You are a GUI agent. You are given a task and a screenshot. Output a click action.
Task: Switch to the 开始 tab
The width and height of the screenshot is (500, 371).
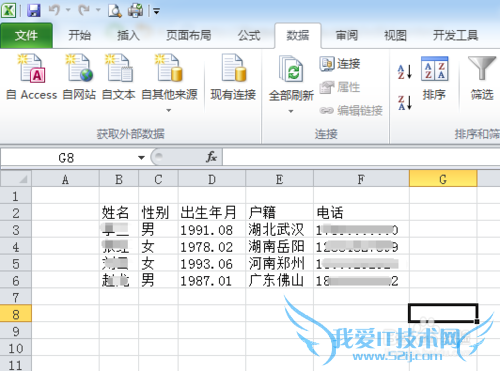79,35
